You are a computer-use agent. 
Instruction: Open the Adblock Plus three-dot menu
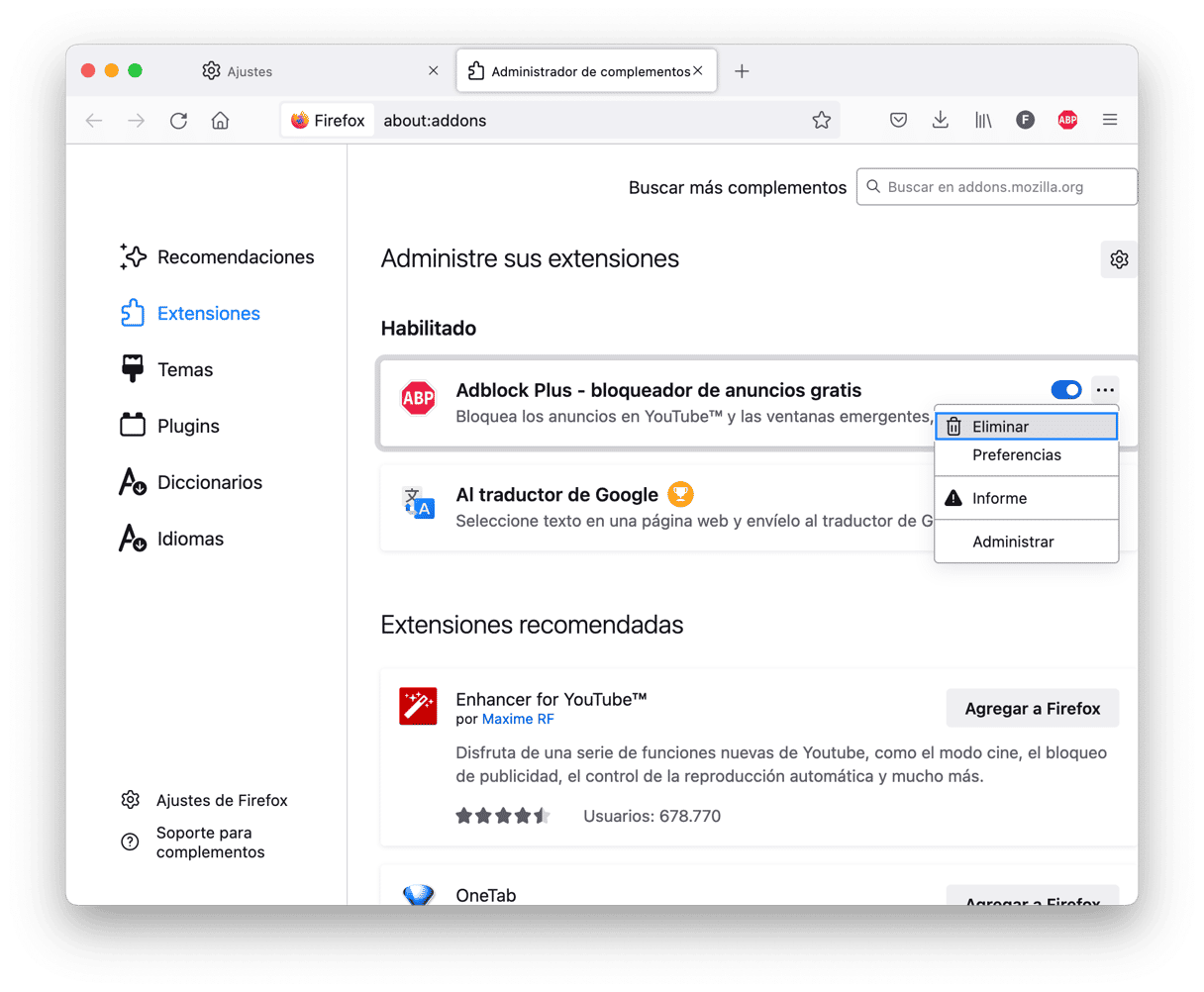click(x=1105, y=390)
